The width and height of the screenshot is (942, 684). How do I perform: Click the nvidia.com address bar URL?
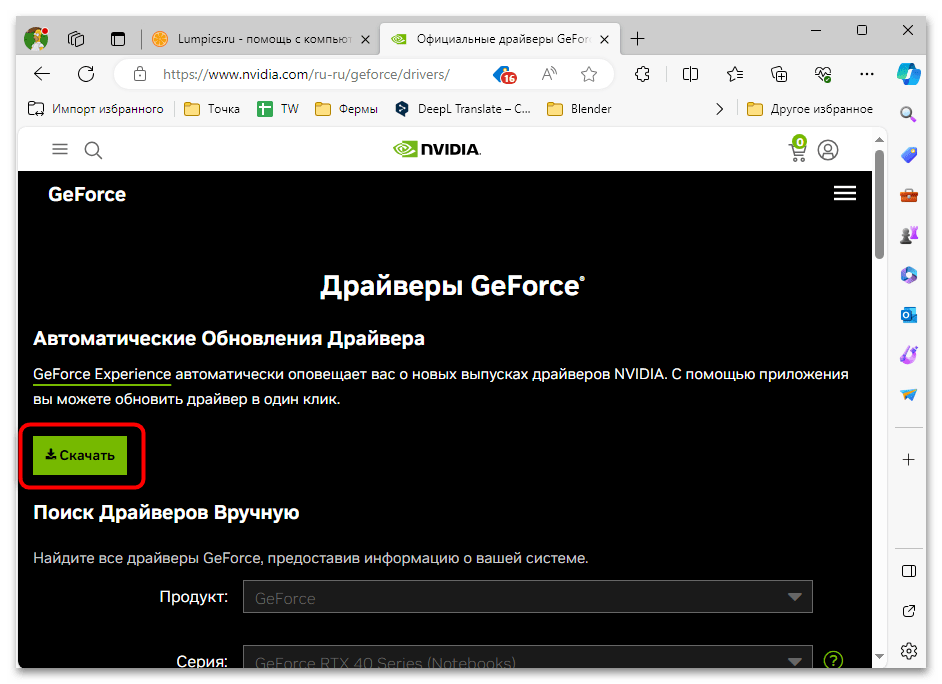coord(306,74)
